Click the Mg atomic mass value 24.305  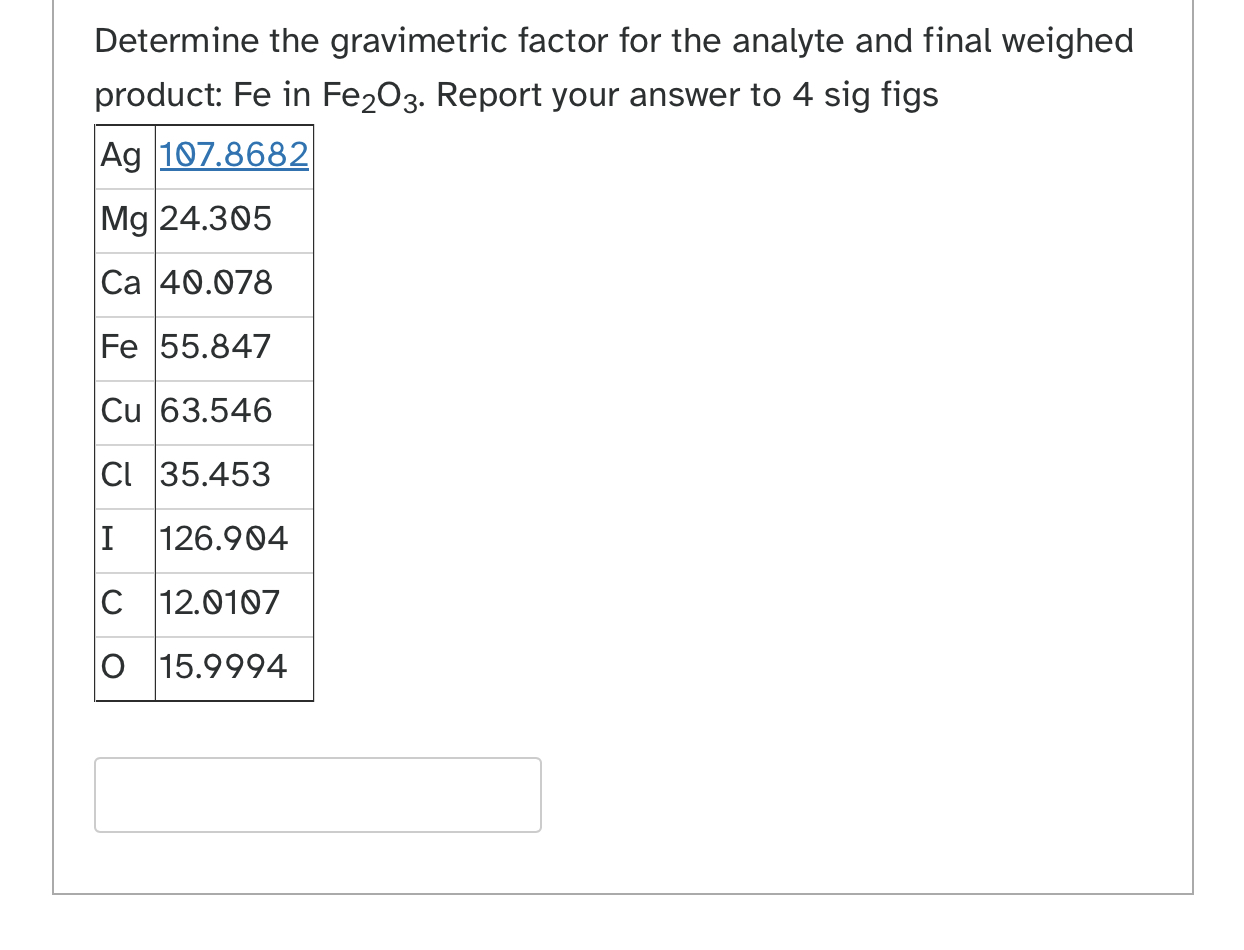click(213, 219)
